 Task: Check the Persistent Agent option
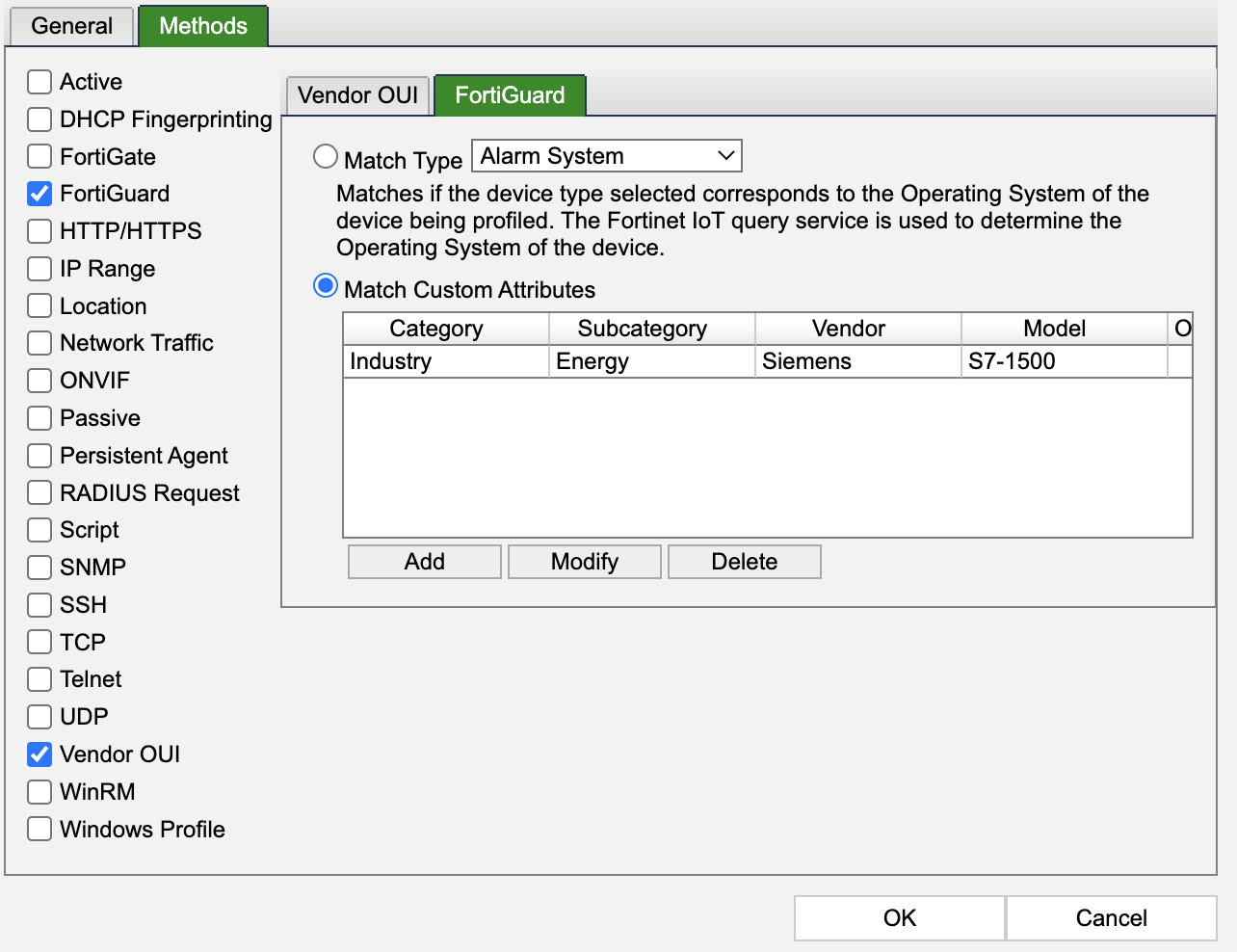coord(39,456)
